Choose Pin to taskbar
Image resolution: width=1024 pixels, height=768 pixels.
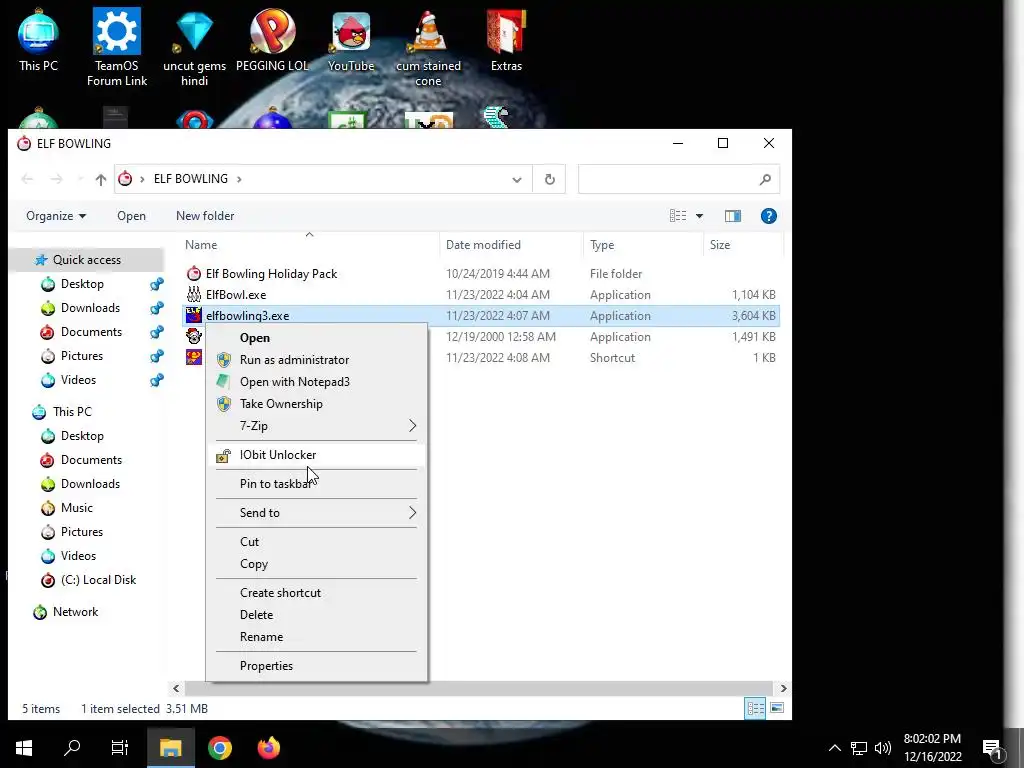(x=317, y=484)
